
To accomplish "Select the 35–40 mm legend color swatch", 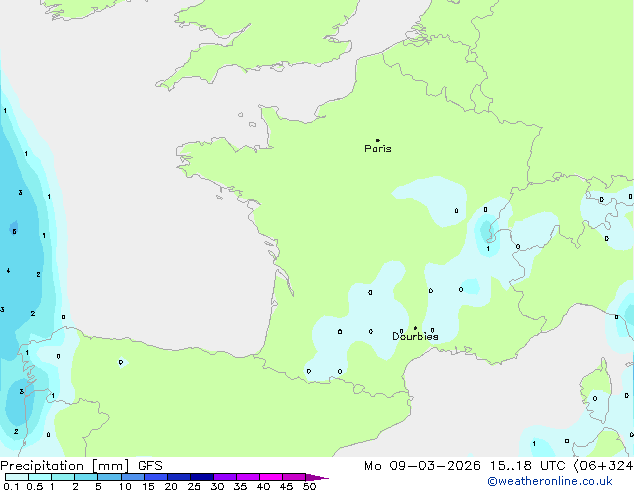I will (248, 477).
